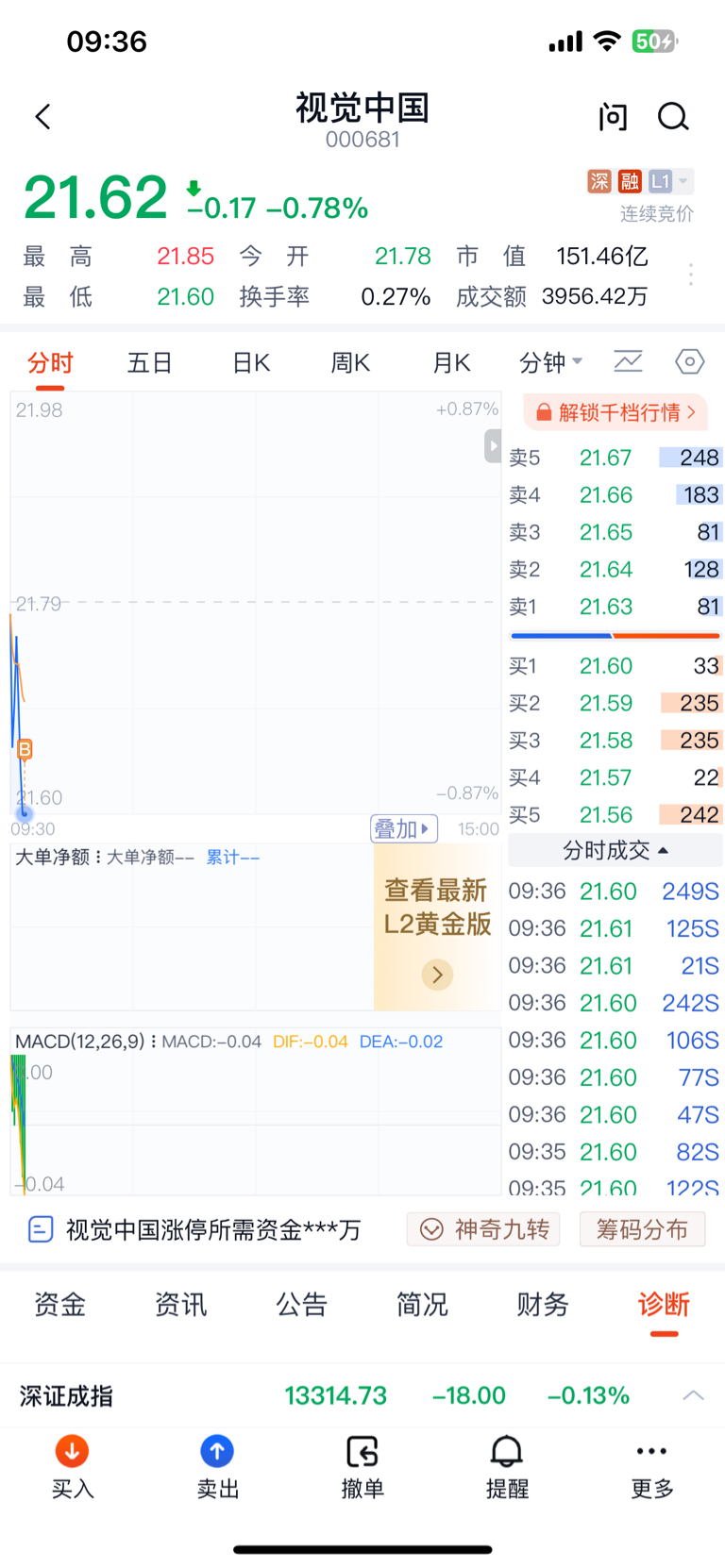The image size is (725, 1568).
Task: Open the 分钟 minute interval dropdown
Action: (x=551, y=362)
